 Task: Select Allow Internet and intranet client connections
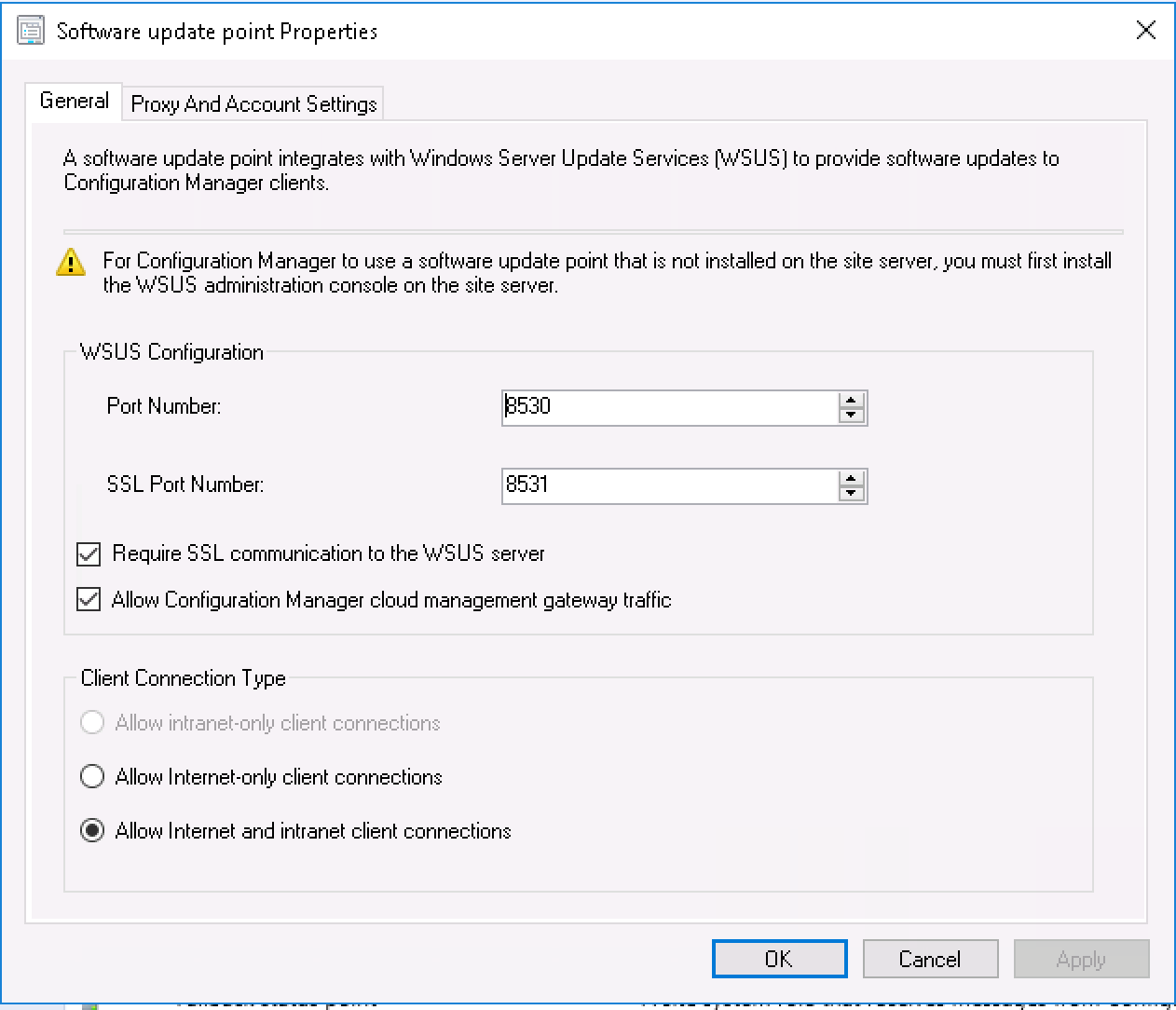92,830
